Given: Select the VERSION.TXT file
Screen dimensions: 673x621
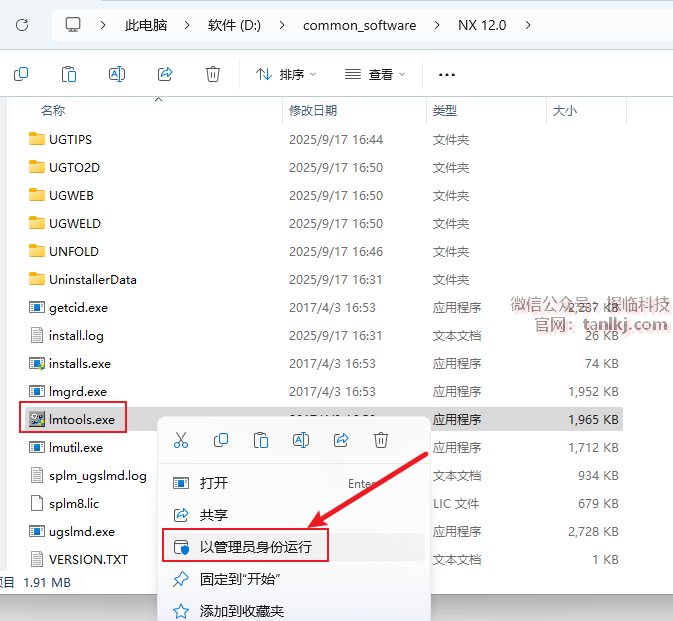Looking at the screenshot, I should point(79,559).
